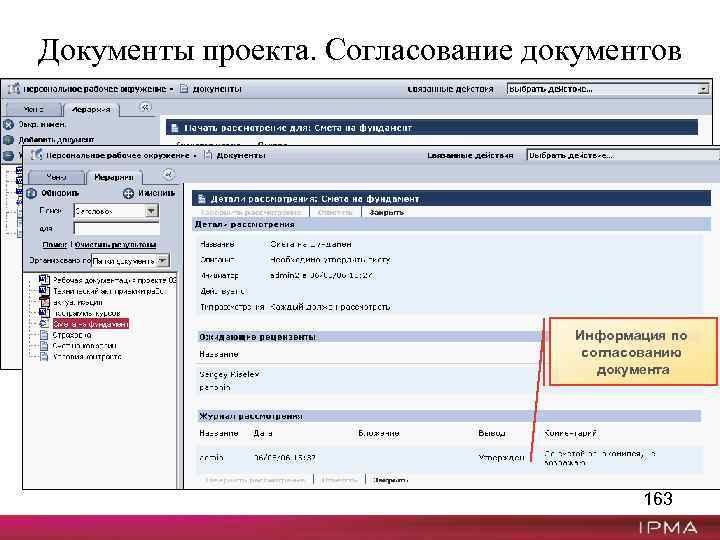Viewport: 720px width, 540px height.
Task: Click the Документы page icon in back window
Action: point(184,89)
